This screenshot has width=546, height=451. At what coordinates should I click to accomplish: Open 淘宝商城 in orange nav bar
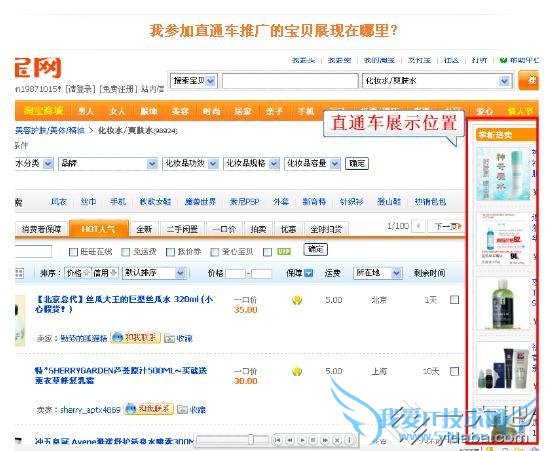click(44, 111)
